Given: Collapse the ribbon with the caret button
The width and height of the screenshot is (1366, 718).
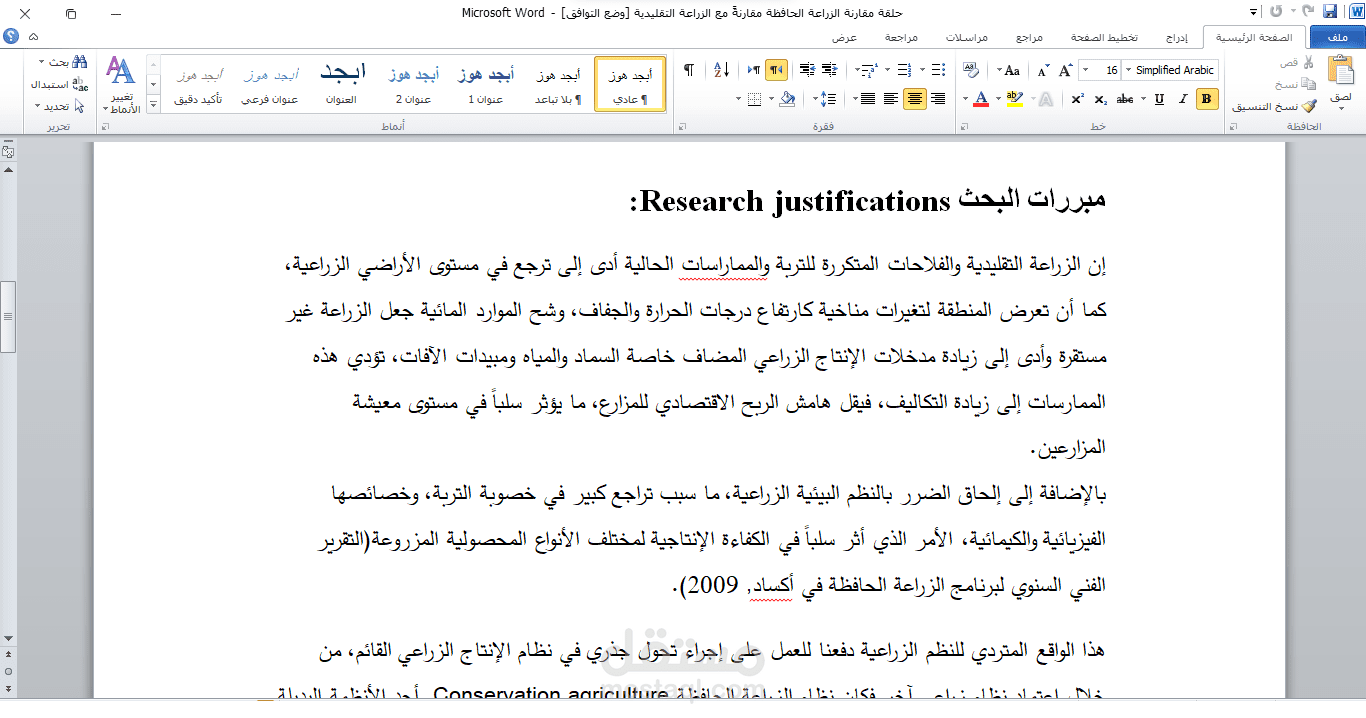Looking at the screenshot, I should 33,37.
